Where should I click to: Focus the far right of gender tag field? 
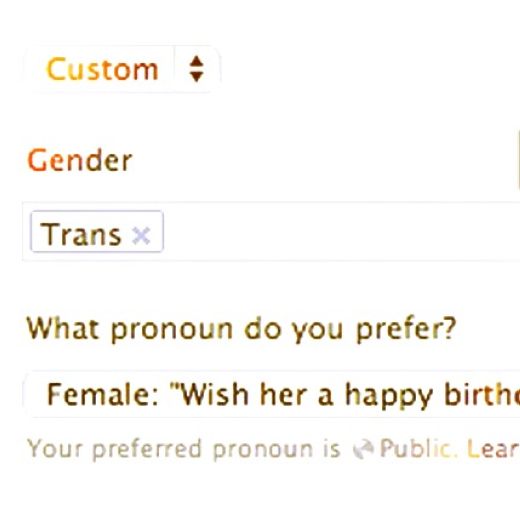[500, 231]
